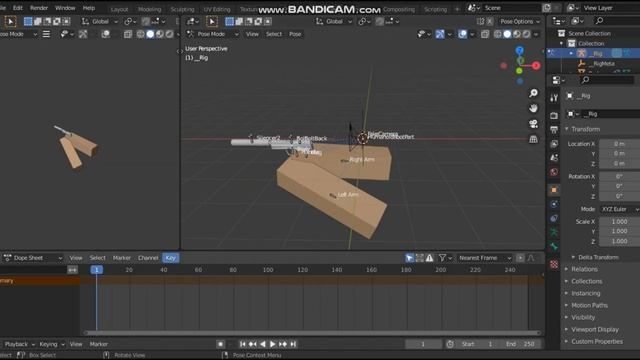Open the Pose menu in viewport header
640x360 pixels.
295,34
